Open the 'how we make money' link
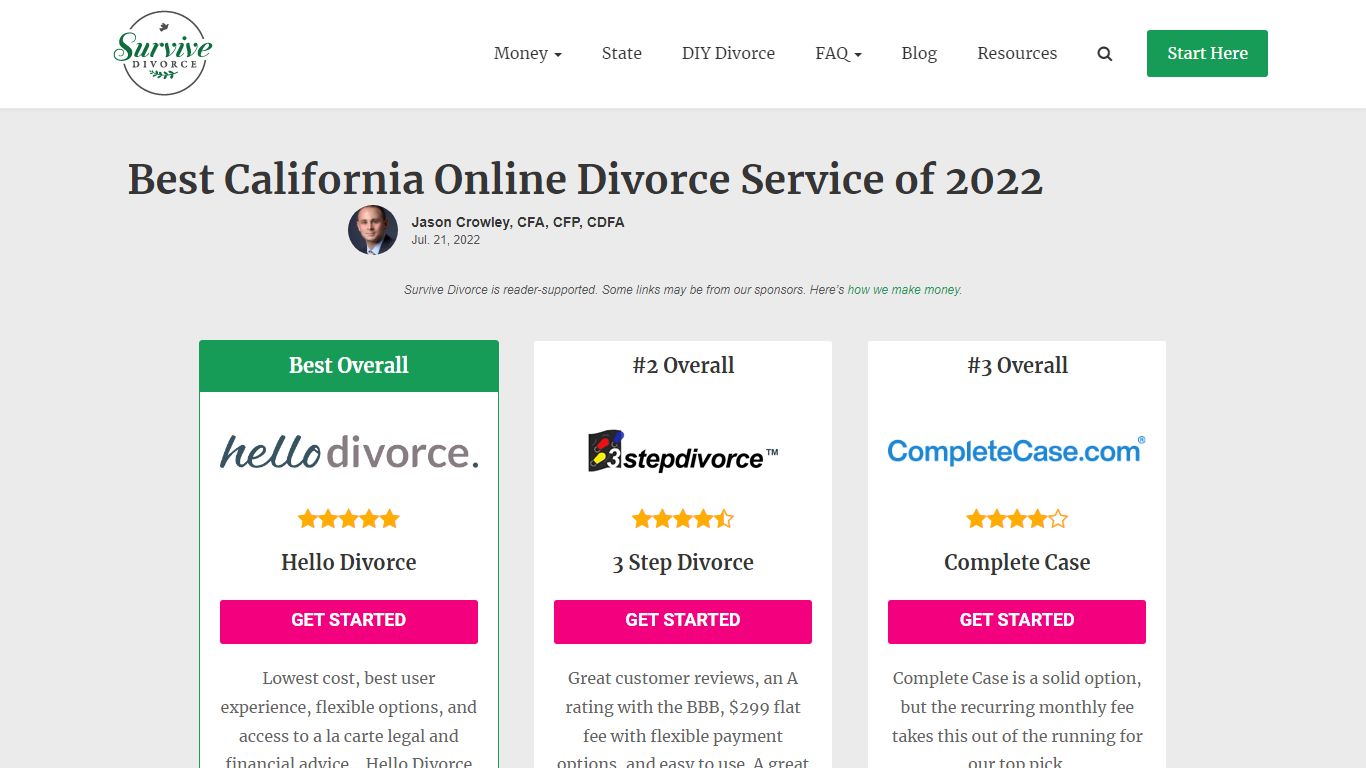Screen dimensions: 1366x768 (904, 290)
